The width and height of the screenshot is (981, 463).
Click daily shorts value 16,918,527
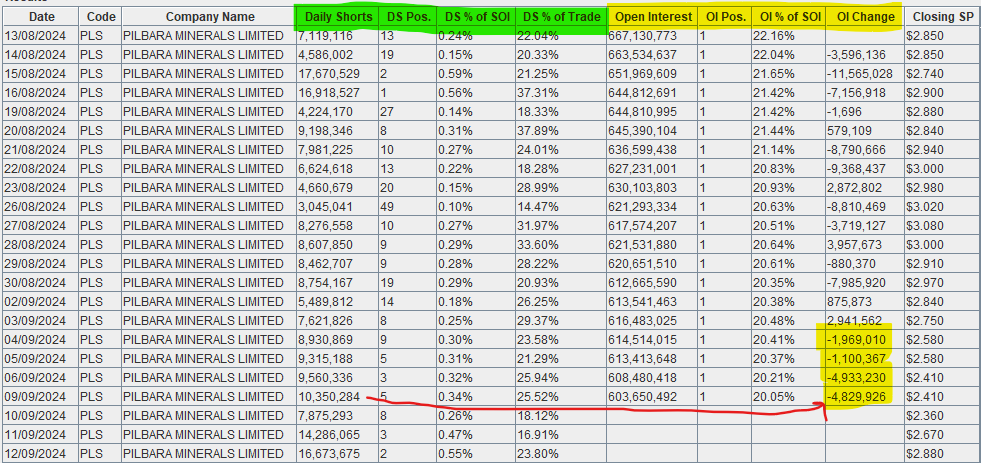[x=329, y=93]
